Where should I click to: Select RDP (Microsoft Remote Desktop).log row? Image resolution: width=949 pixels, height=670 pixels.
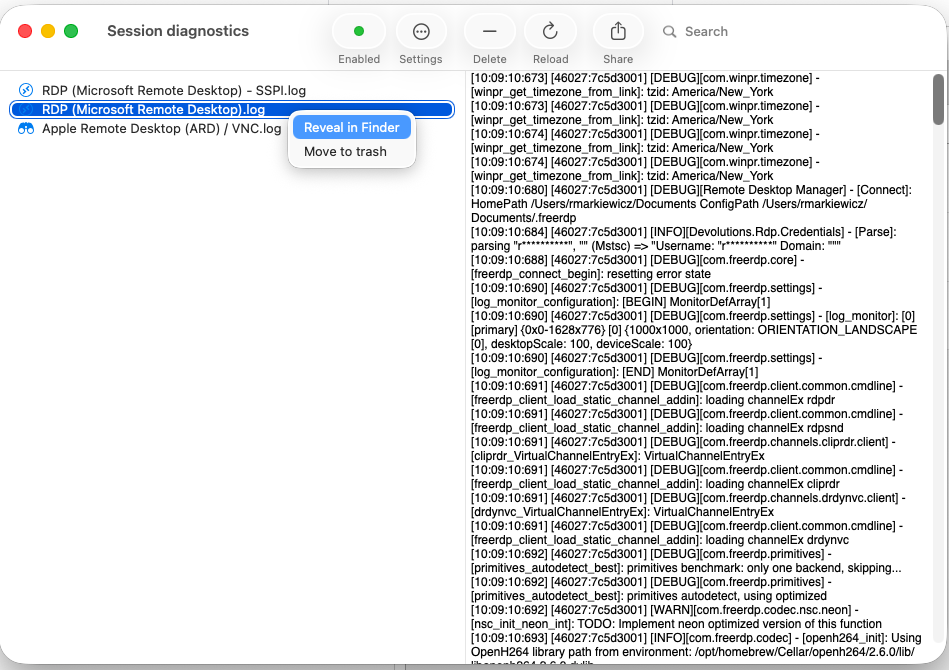point(232,110)
